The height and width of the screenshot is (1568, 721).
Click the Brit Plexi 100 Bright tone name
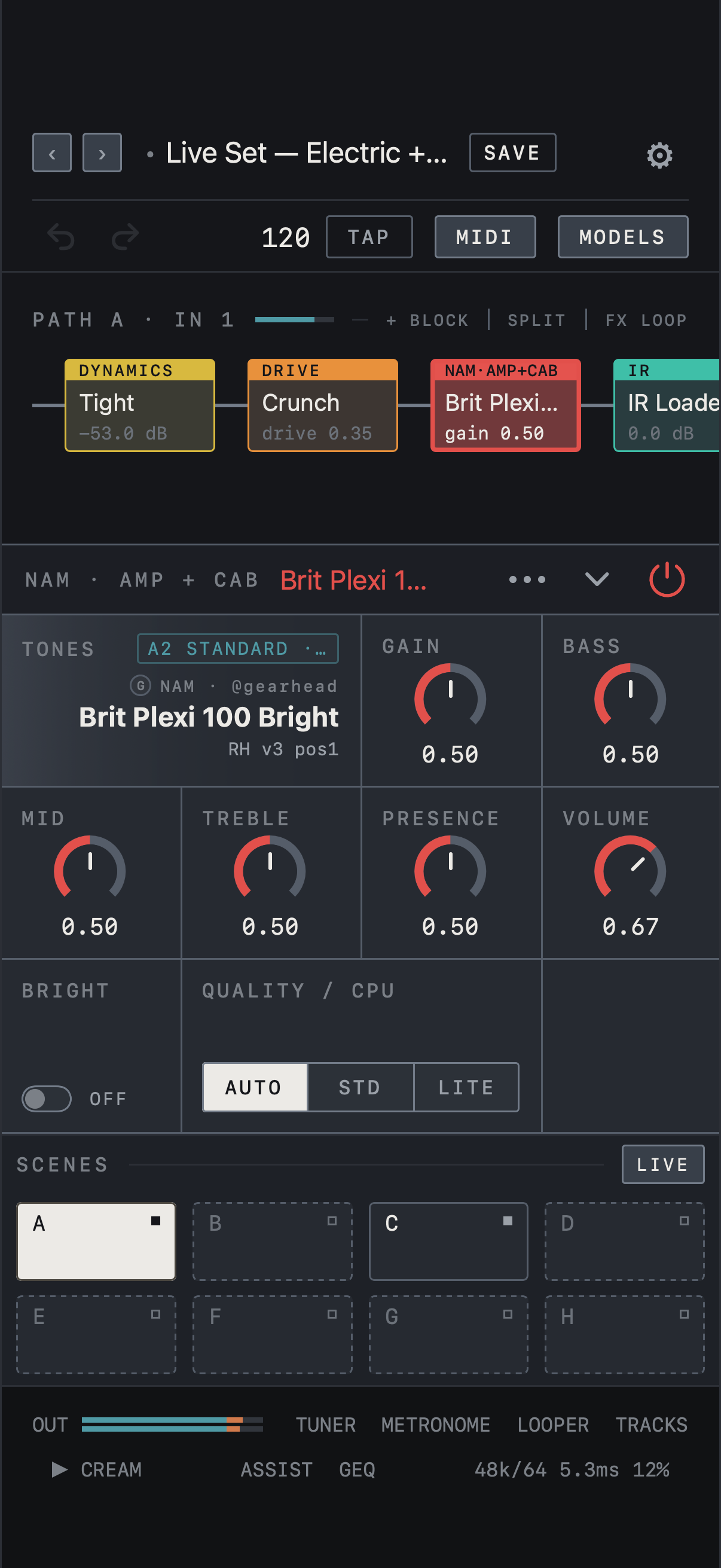209,717
